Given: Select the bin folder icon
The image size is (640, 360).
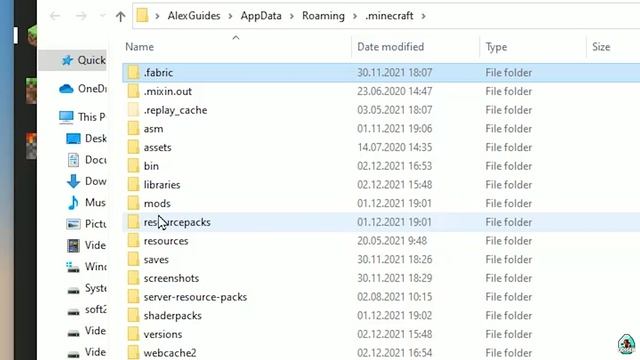Looking at the screenshot, I should pyautogui.click(x=133, y=166).
